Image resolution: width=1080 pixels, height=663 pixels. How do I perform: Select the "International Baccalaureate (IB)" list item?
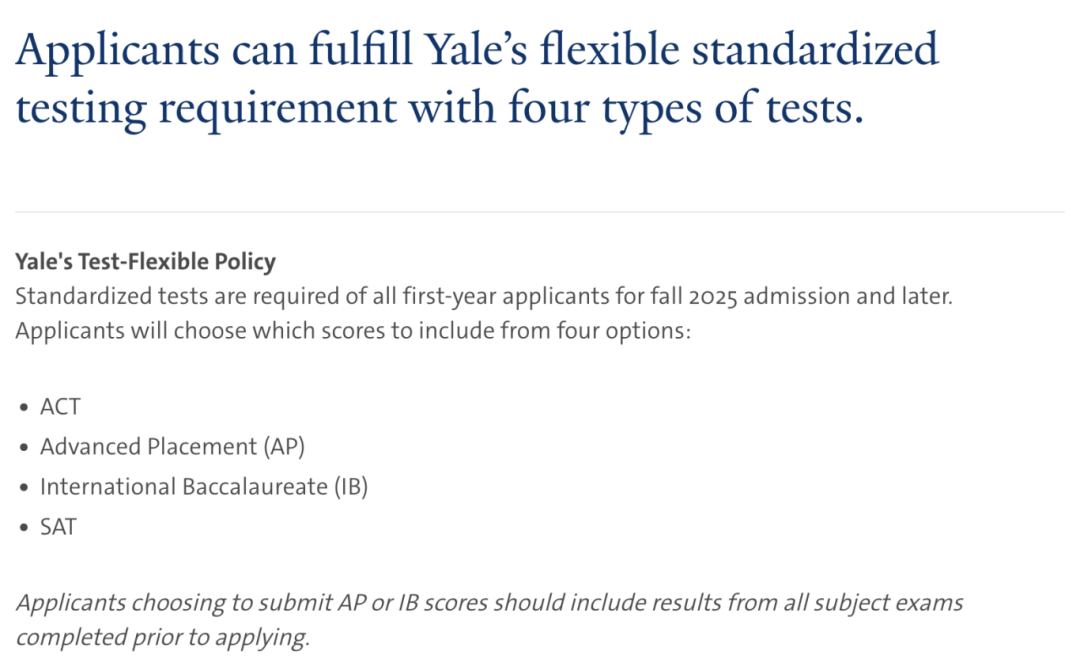203,487
